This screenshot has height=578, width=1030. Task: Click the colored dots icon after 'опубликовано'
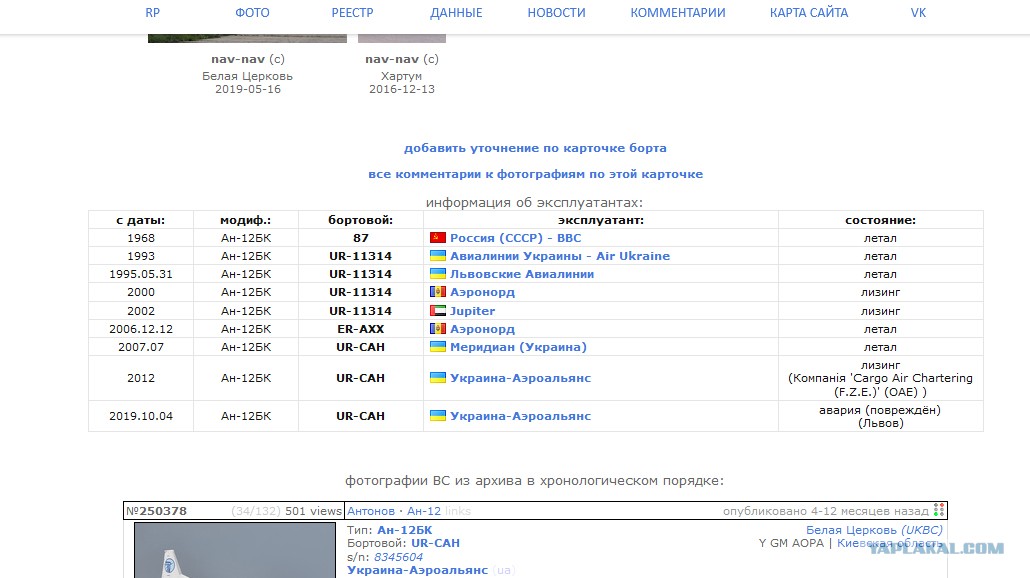click(x=939, y=510)
